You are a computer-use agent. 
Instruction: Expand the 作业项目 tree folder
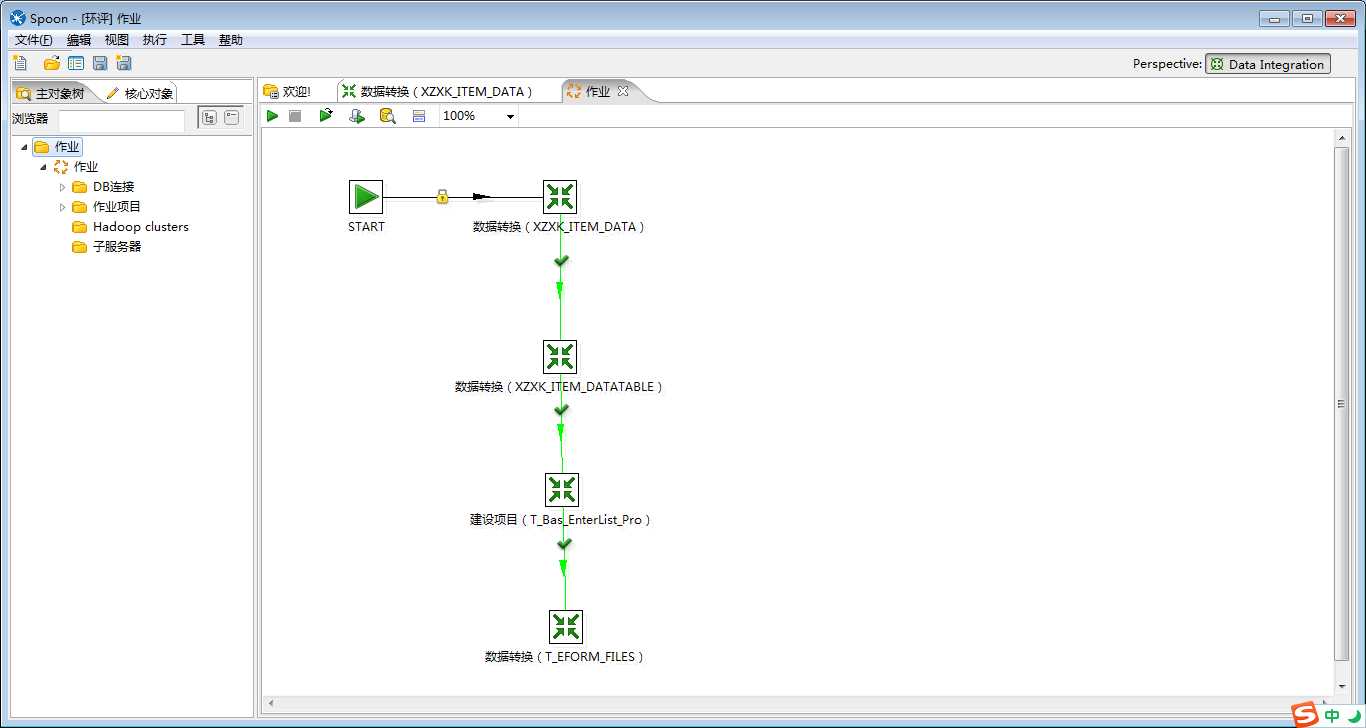62,207
